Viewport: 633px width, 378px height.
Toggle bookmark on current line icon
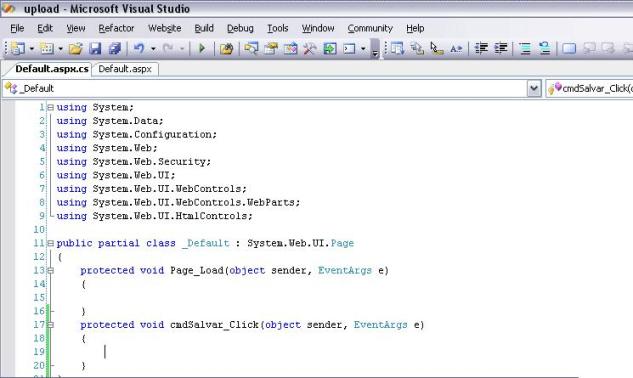coord(569,49)
